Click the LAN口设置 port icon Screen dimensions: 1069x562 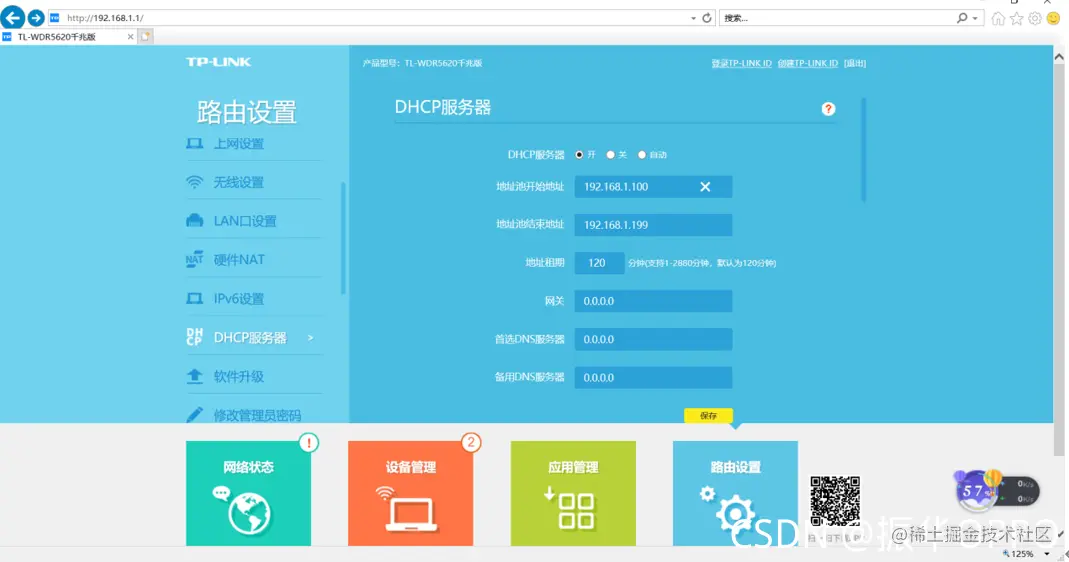pyautogui.click(x=194, y=221)
